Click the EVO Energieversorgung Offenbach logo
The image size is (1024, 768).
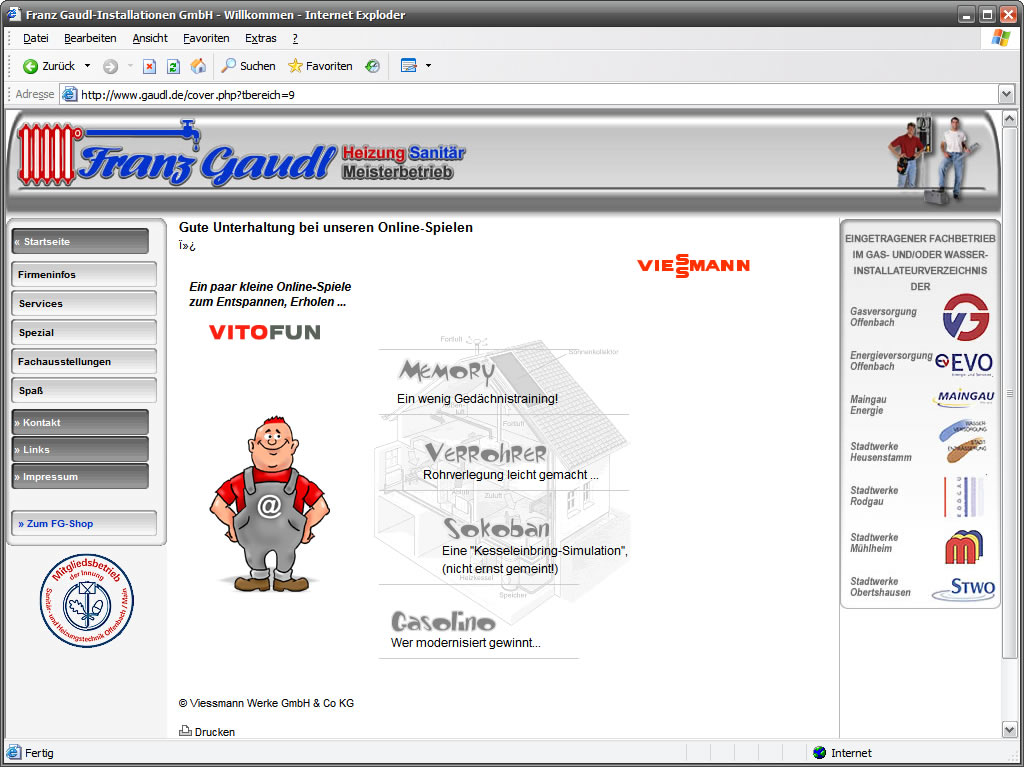click(x=964, y=363)
